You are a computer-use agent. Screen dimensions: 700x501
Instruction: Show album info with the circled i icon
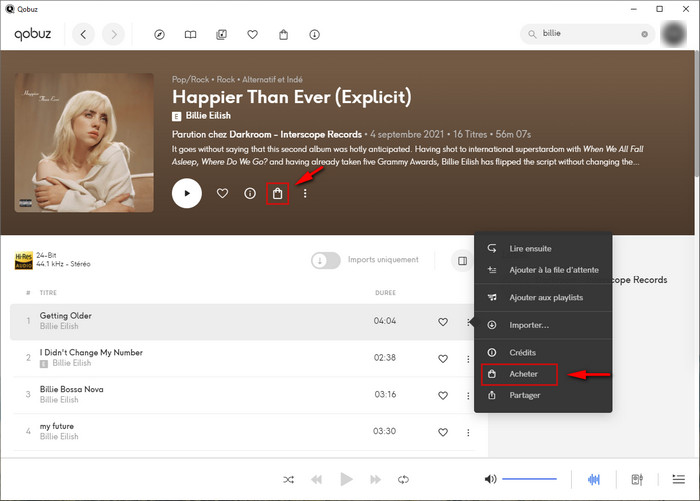(x=250, y=193)
